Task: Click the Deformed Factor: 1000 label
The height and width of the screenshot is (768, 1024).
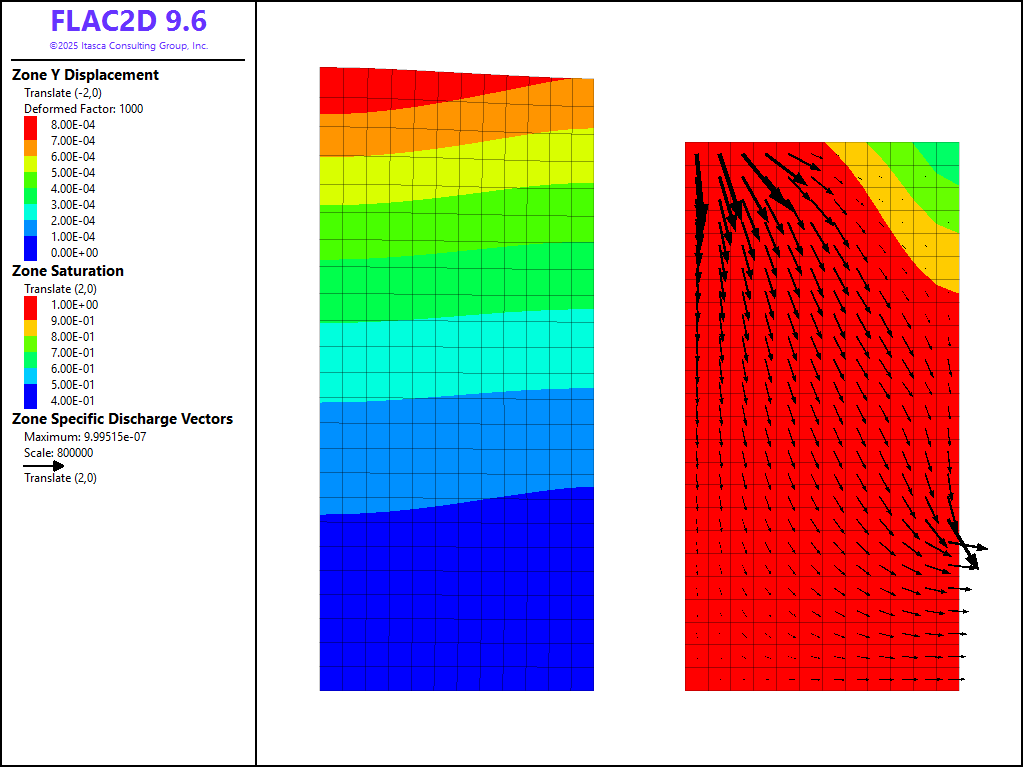Action: pos(83,109)
